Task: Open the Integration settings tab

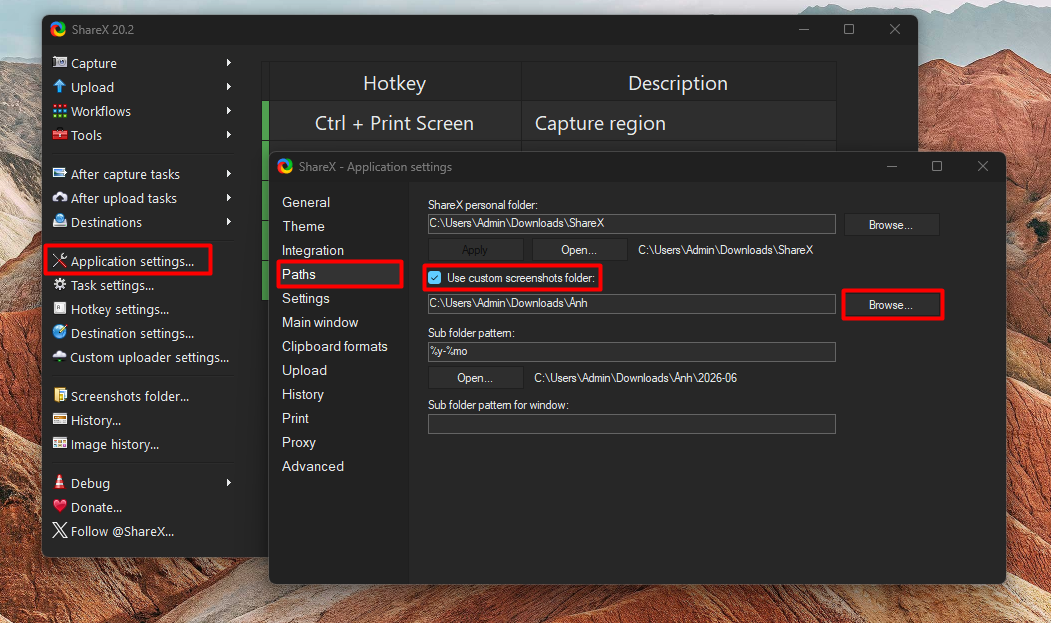Action: [312, 250]
